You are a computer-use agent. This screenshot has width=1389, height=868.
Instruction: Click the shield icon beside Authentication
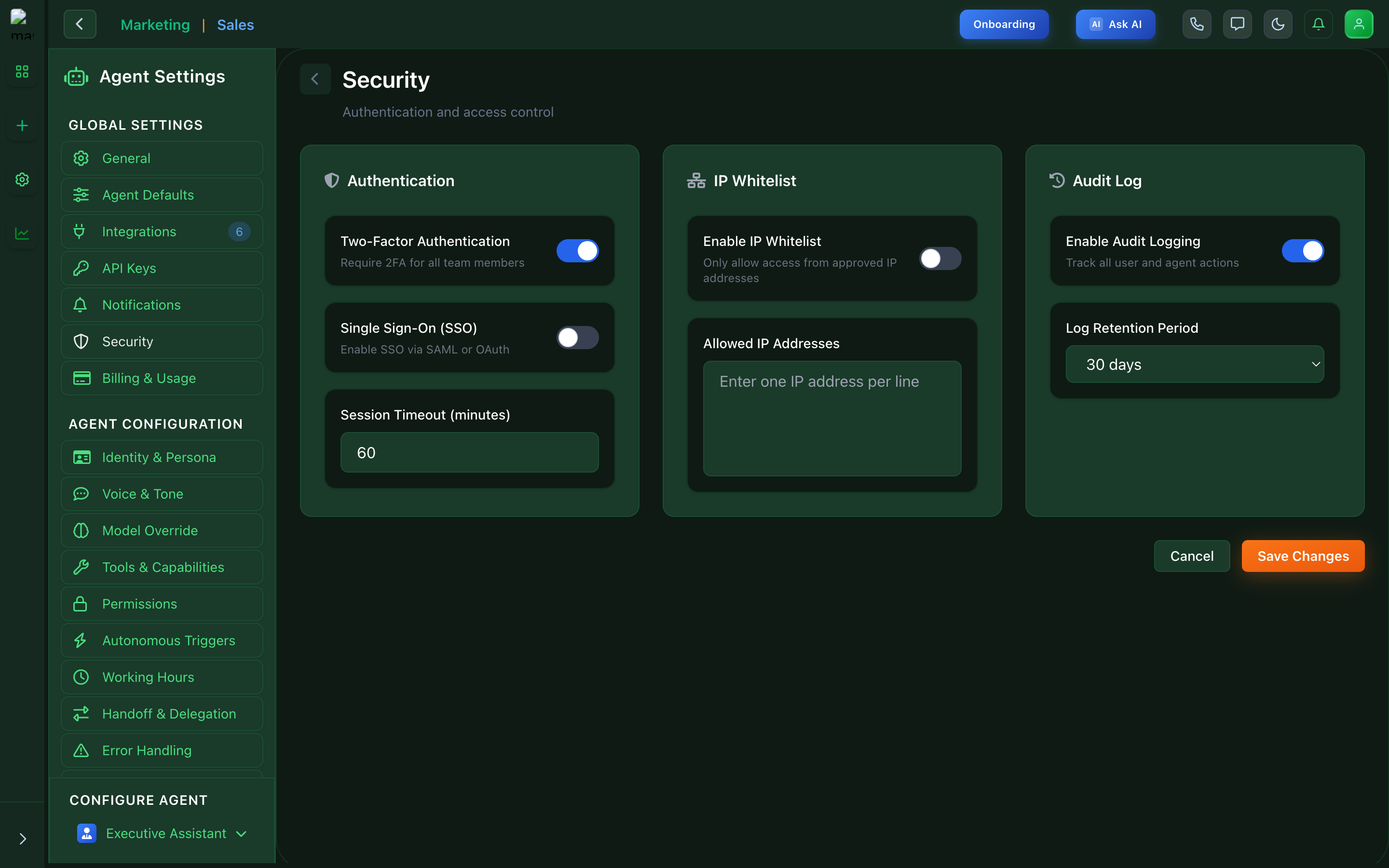[x=332, y=180]
